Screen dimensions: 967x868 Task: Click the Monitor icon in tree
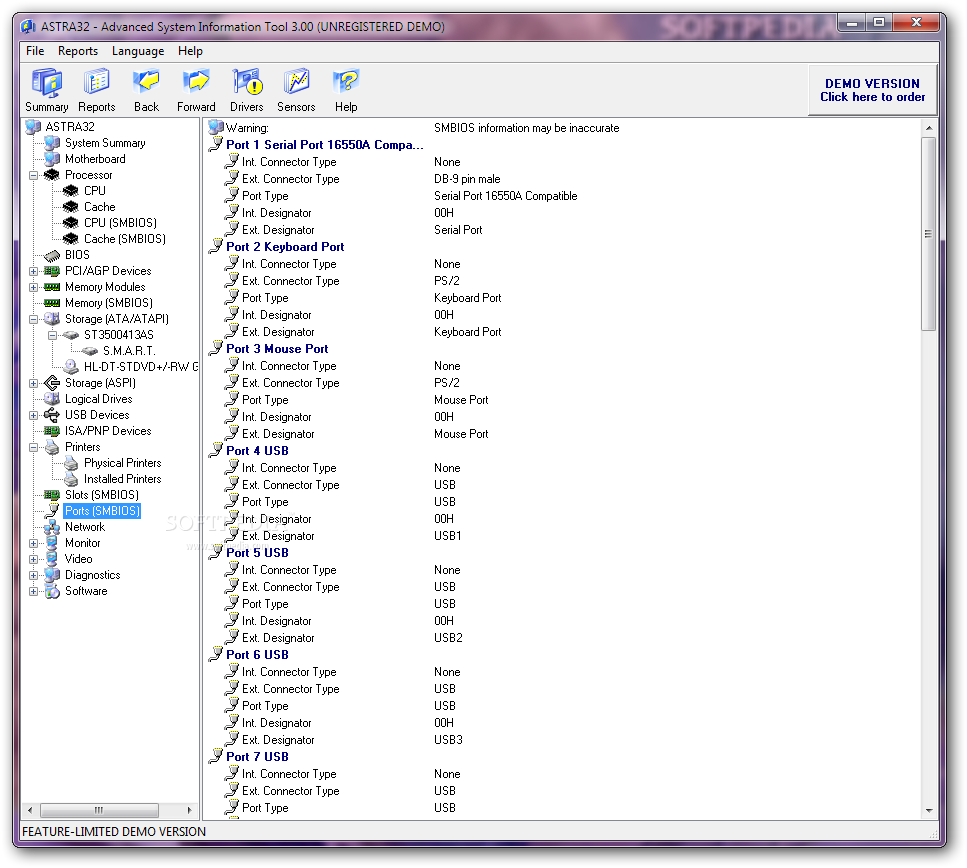(x=52, y=544)
